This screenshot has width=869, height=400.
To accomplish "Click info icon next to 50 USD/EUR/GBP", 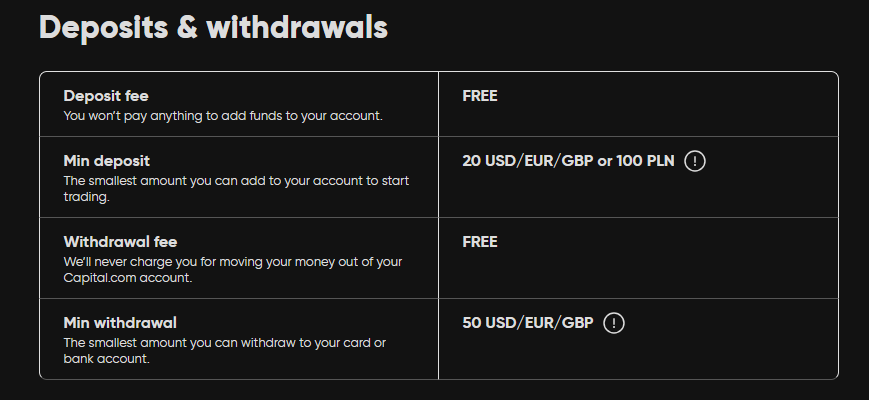I will [x=614, y=323].
